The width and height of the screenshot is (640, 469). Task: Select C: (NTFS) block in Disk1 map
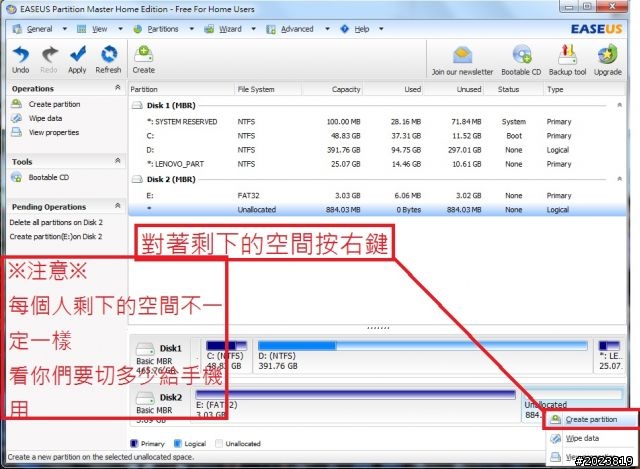coord(226,356)
